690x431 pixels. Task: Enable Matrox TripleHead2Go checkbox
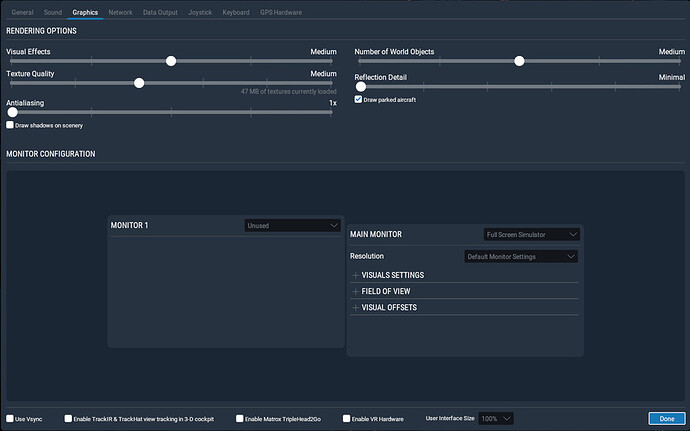click(238, 419)
